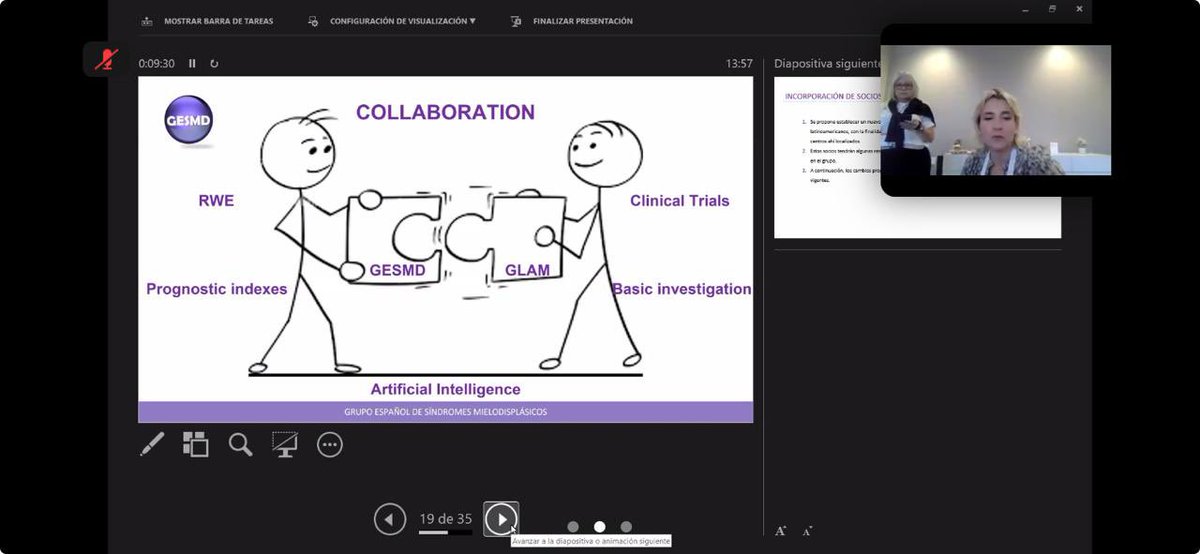Click the Artificial Intelligence text on slide
The height and width of the screenshot is (554, 1200).
(446, 389)
